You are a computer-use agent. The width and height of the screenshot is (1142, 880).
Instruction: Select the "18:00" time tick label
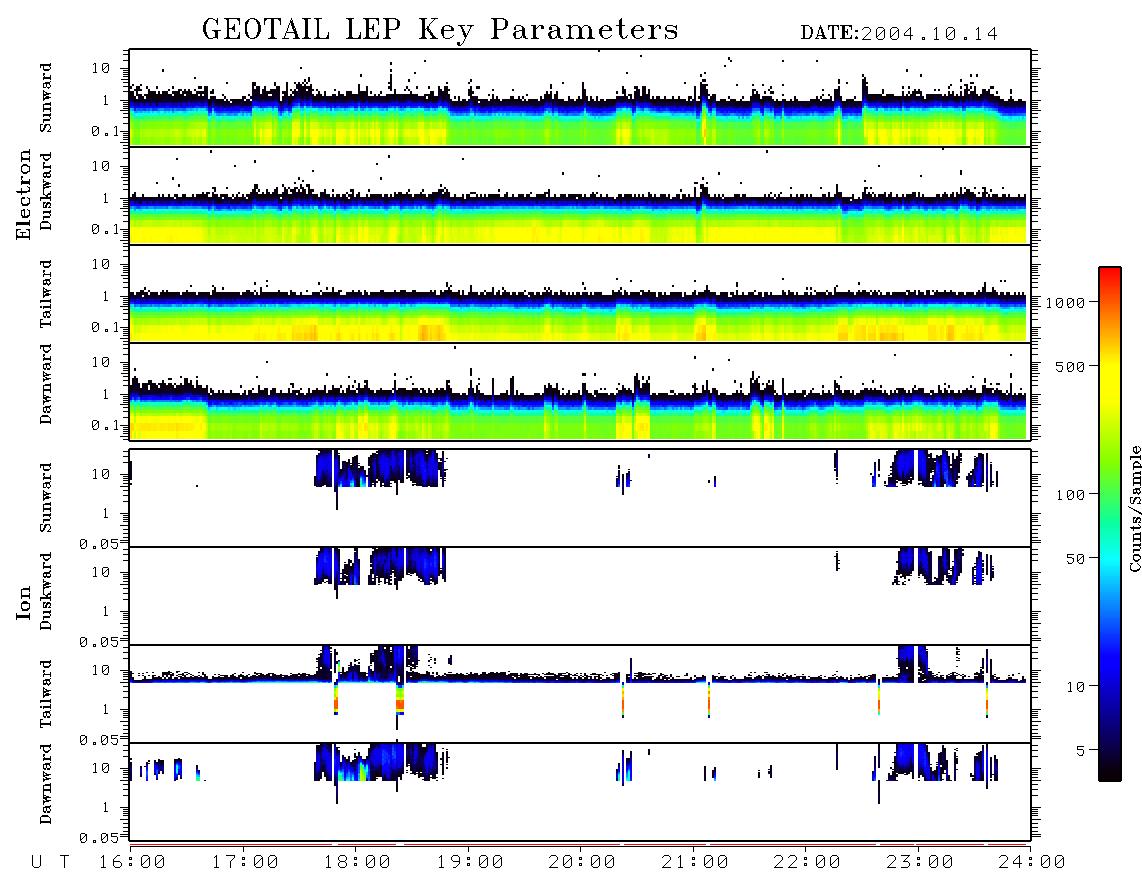(x=357, y=863)
